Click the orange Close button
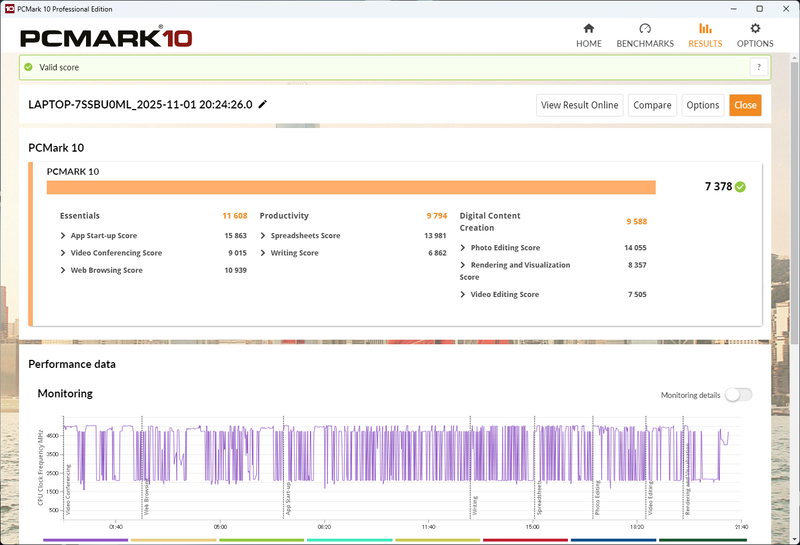The height and width of the screenshot is (545, 800). point(745,105)
